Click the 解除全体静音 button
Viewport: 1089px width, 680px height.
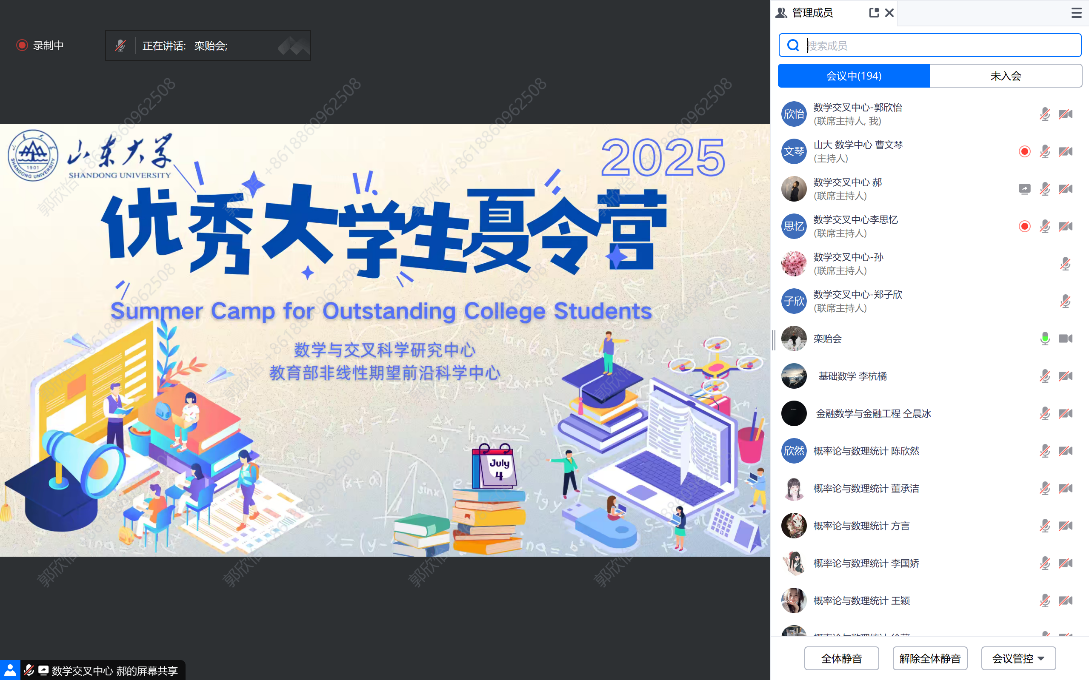coord(930,658)
